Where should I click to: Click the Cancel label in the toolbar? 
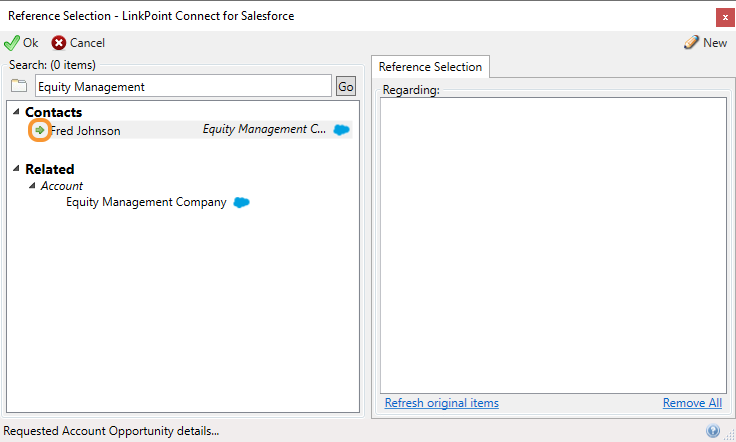coord(87,43)
